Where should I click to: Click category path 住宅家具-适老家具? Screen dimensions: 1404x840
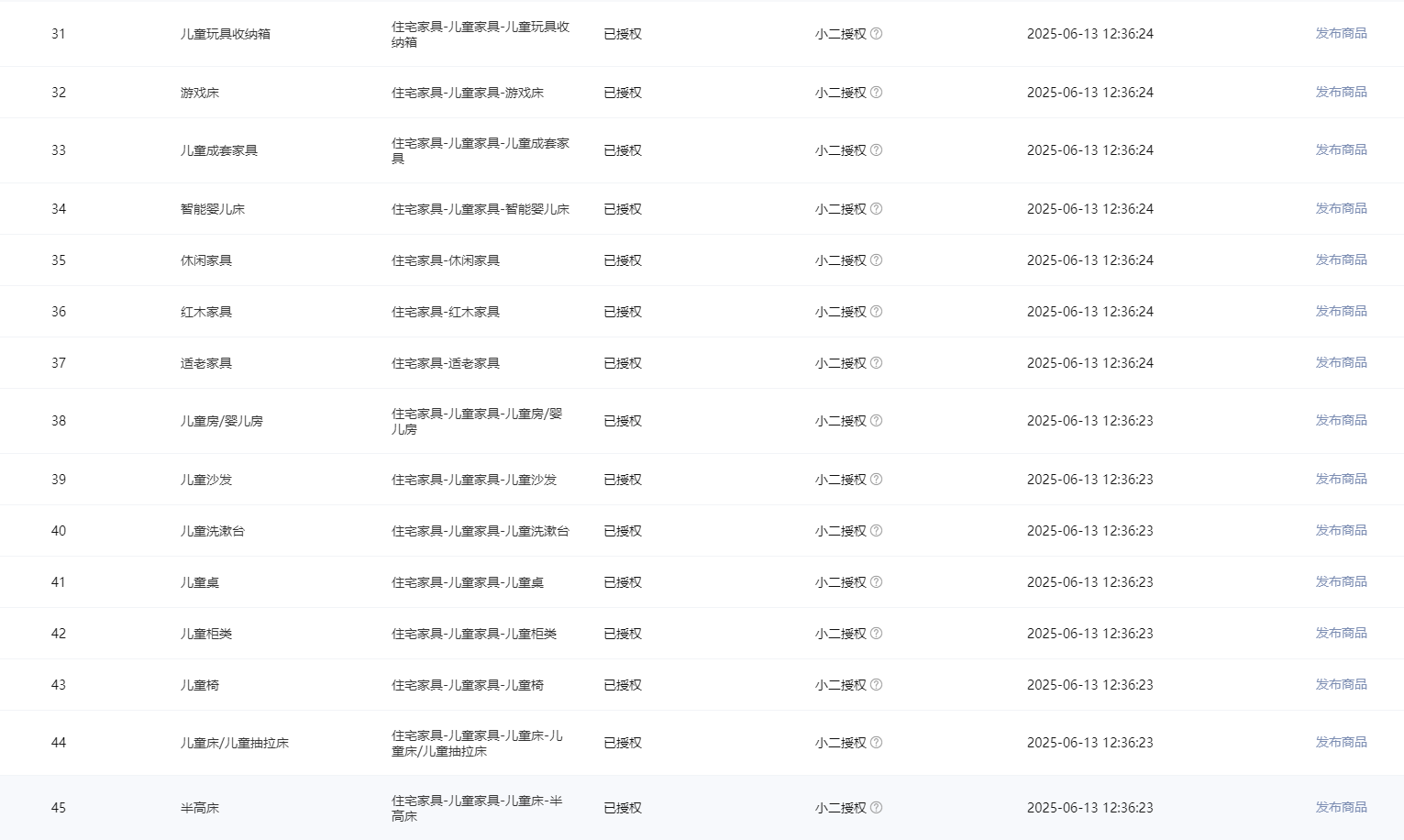446,363
